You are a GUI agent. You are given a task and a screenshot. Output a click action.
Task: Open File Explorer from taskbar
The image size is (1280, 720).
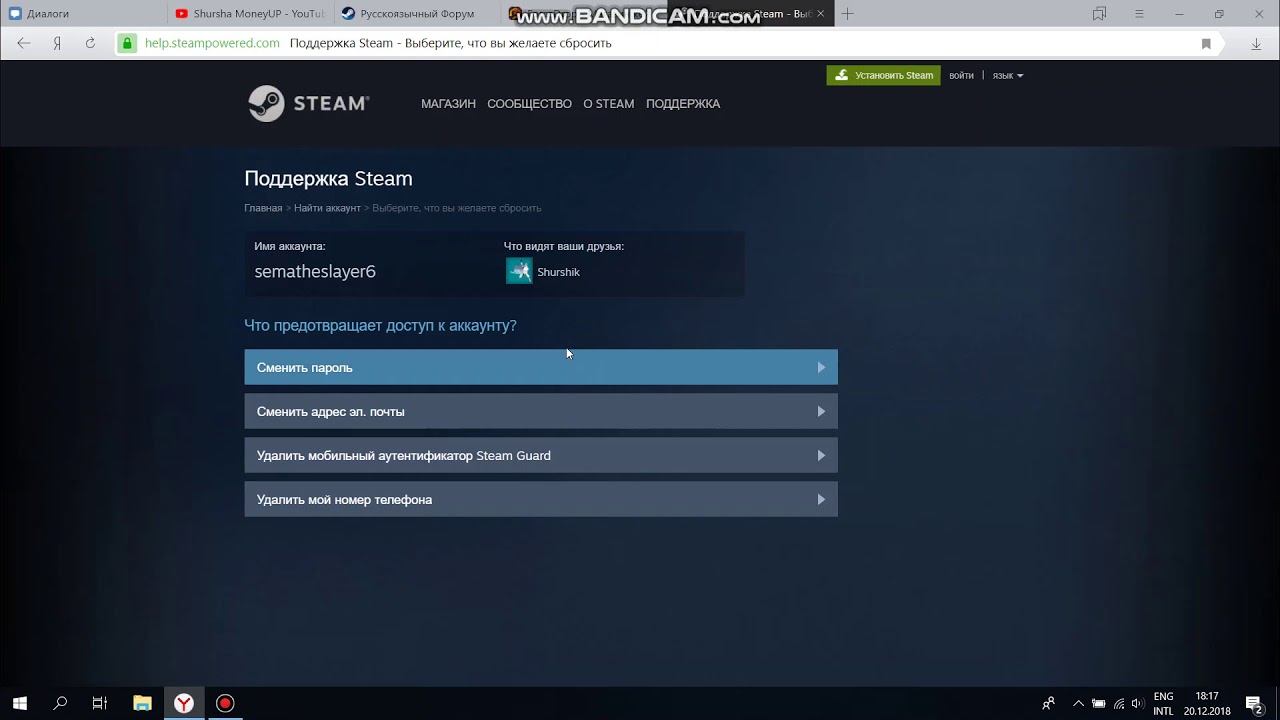pyautogui.click(x=142, y=703)
